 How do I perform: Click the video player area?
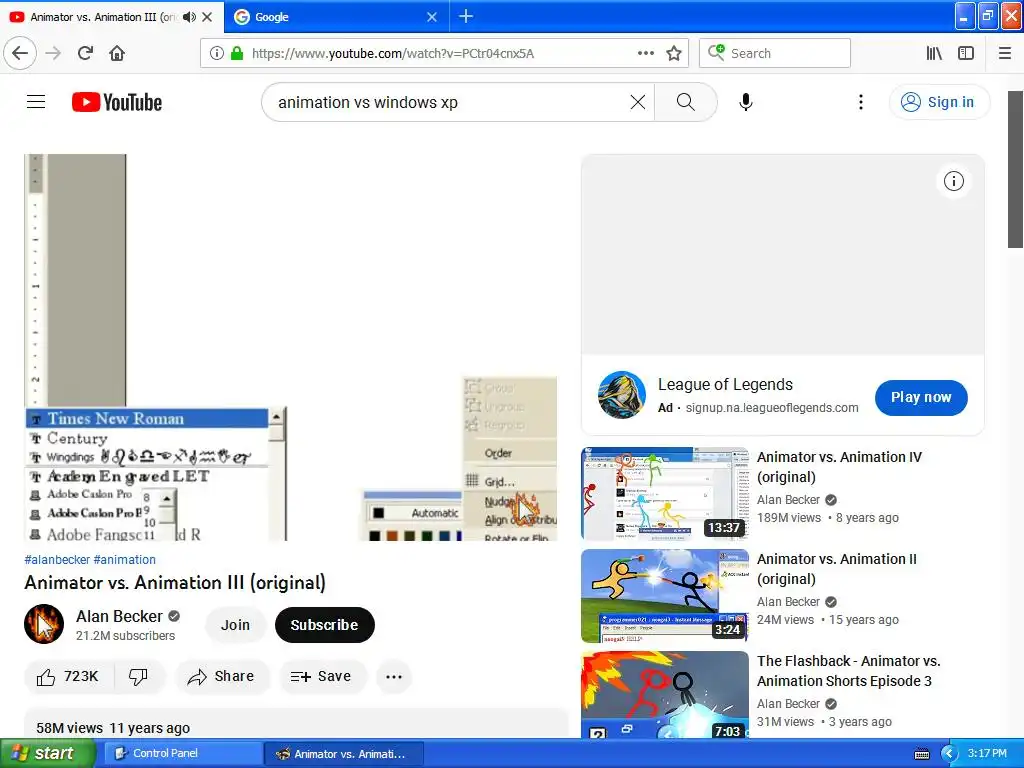[x=291, y=347]
